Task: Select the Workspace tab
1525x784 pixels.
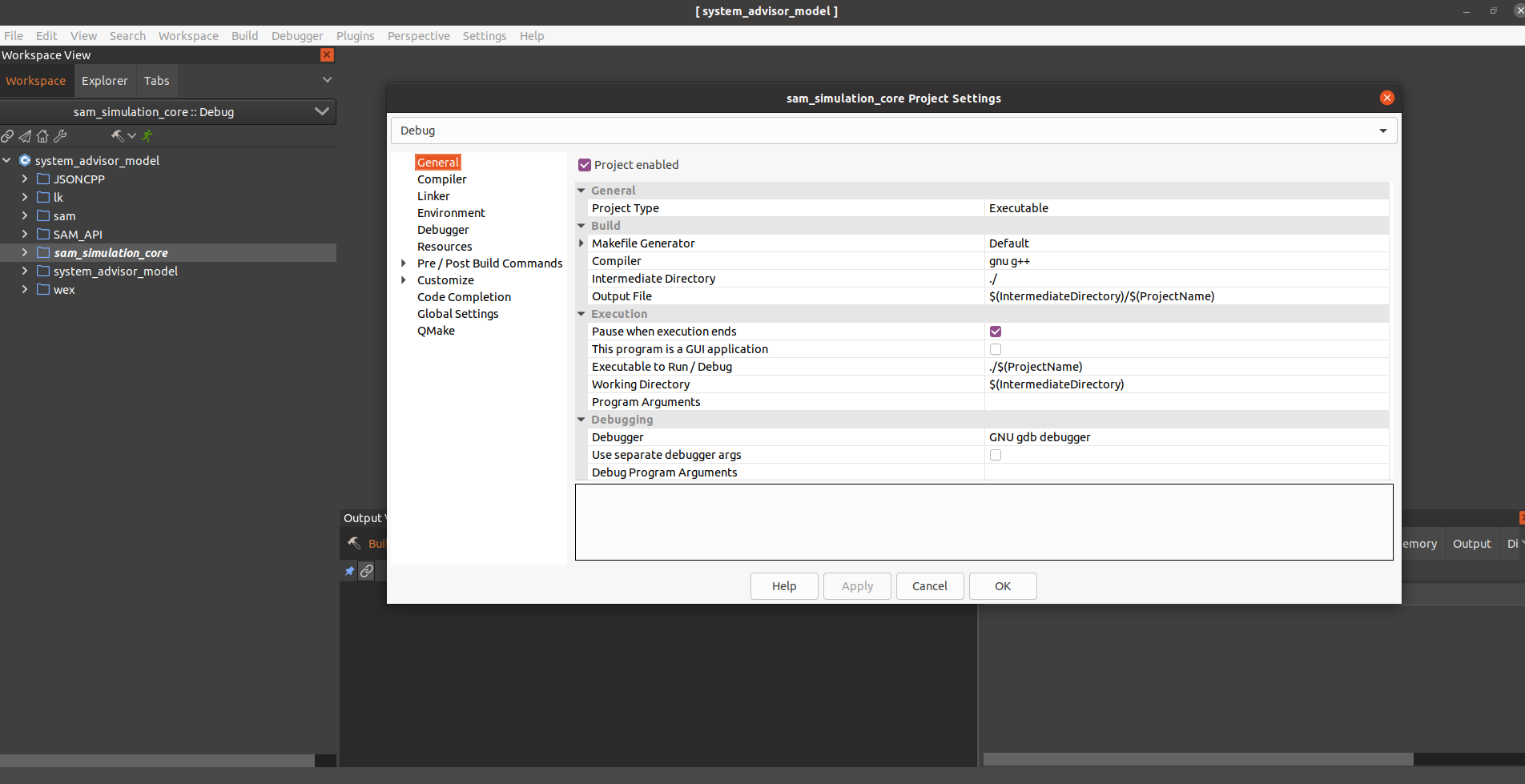Action: pos(35,81)
